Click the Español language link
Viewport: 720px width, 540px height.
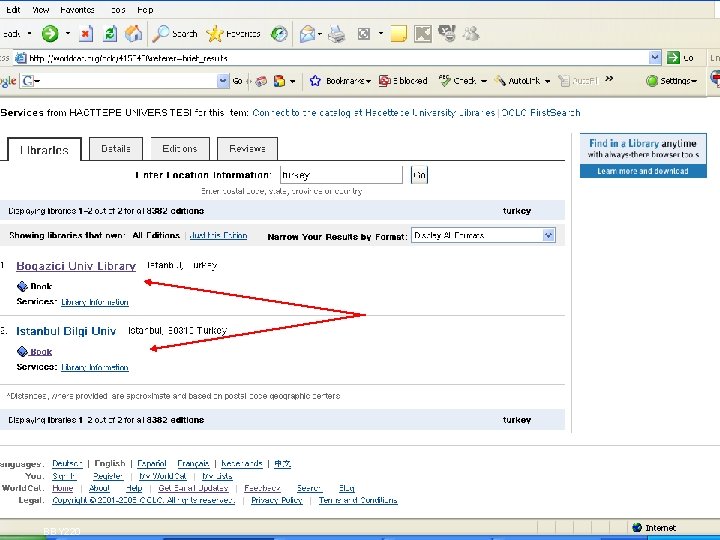pos(152,464)
